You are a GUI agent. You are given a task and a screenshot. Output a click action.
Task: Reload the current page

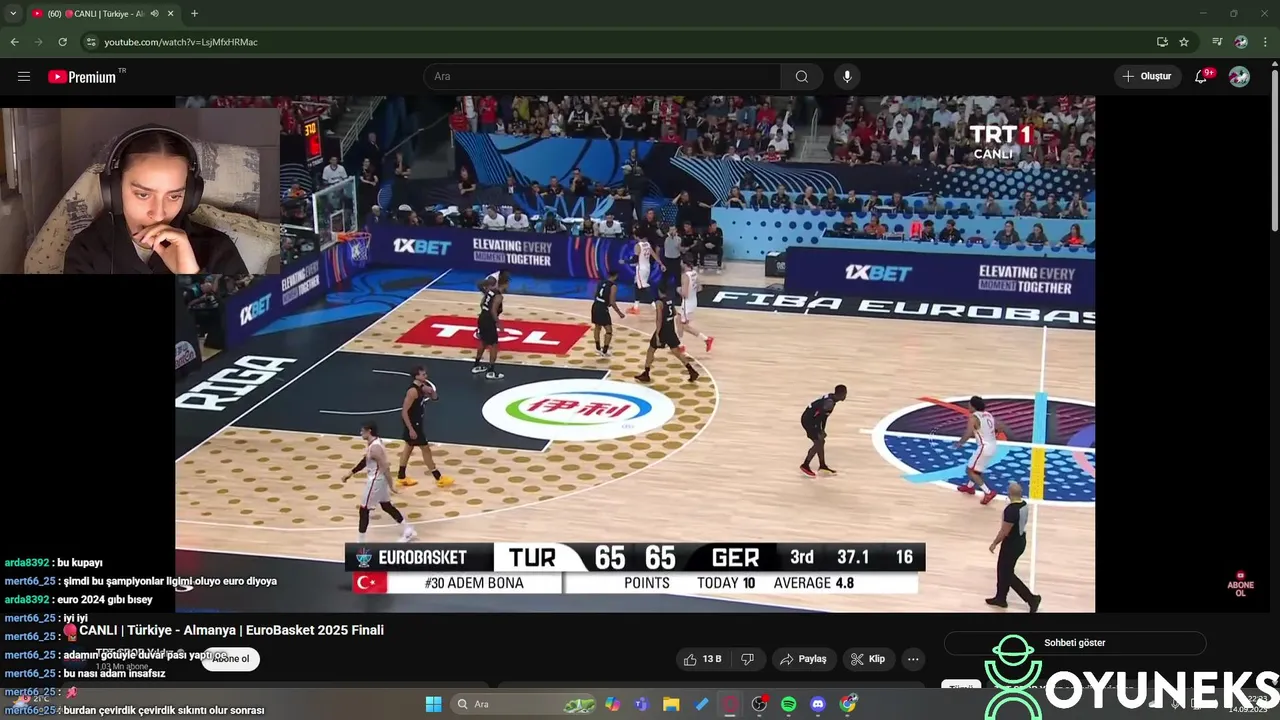coord(62,42)
